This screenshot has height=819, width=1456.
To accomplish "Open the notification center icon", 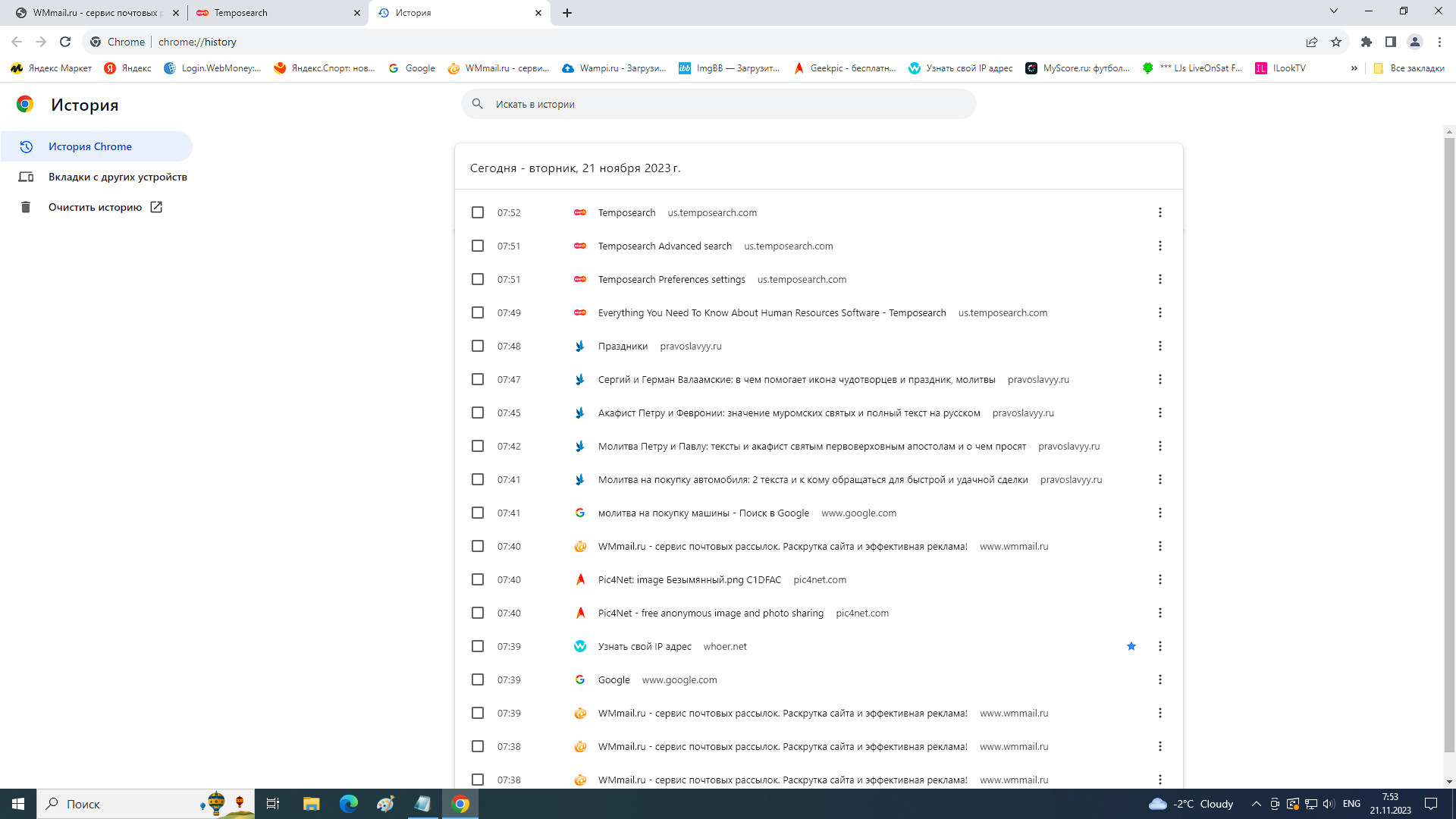I will coord(1431,804).
